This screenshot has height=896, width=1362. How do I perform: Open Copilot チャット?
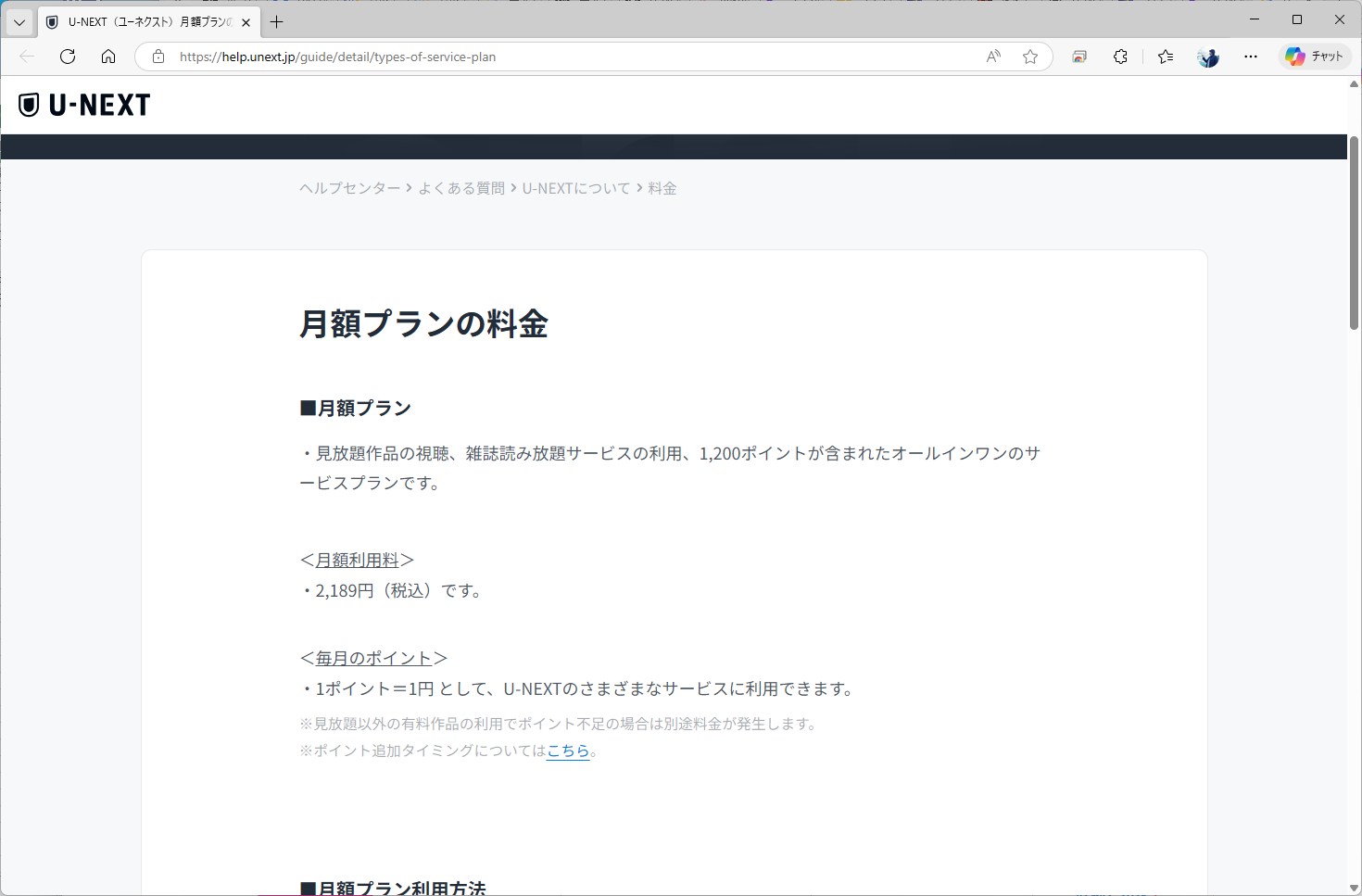click(x=1315, y=57)
